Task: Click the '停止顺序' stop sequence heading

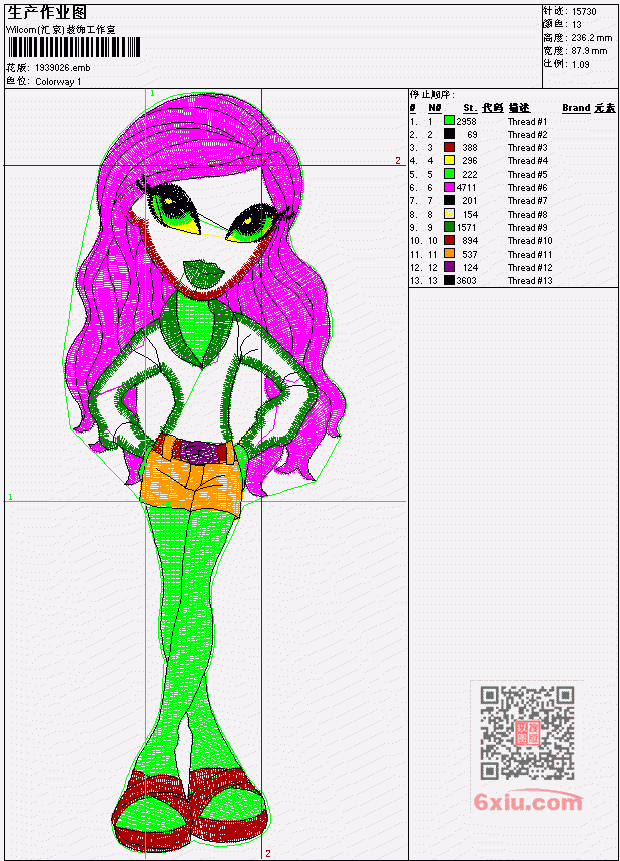Action: tap(432, 95)
